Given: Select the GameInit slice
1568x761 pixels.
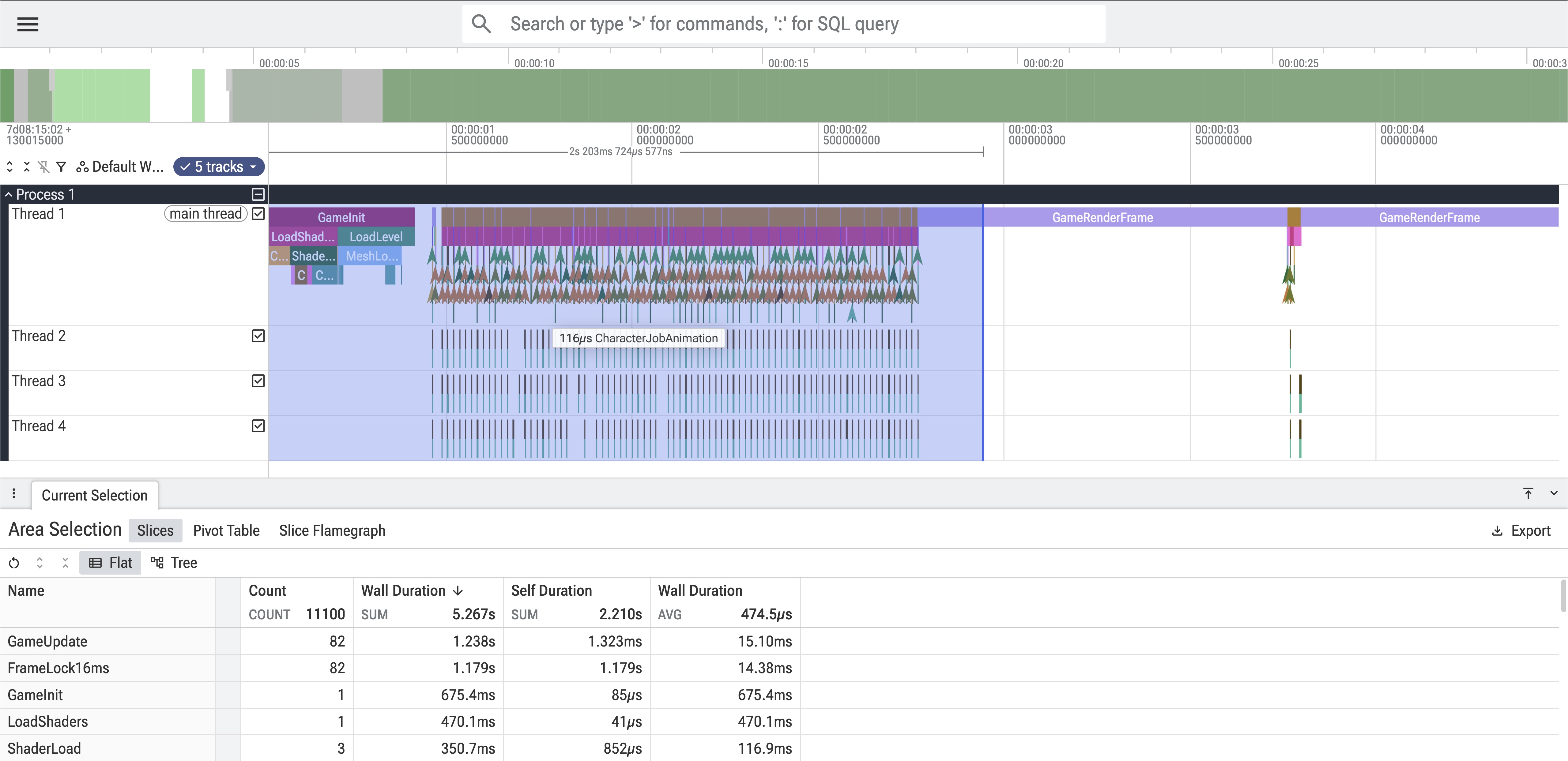Looking at the screenshot, I should point(341,217).
